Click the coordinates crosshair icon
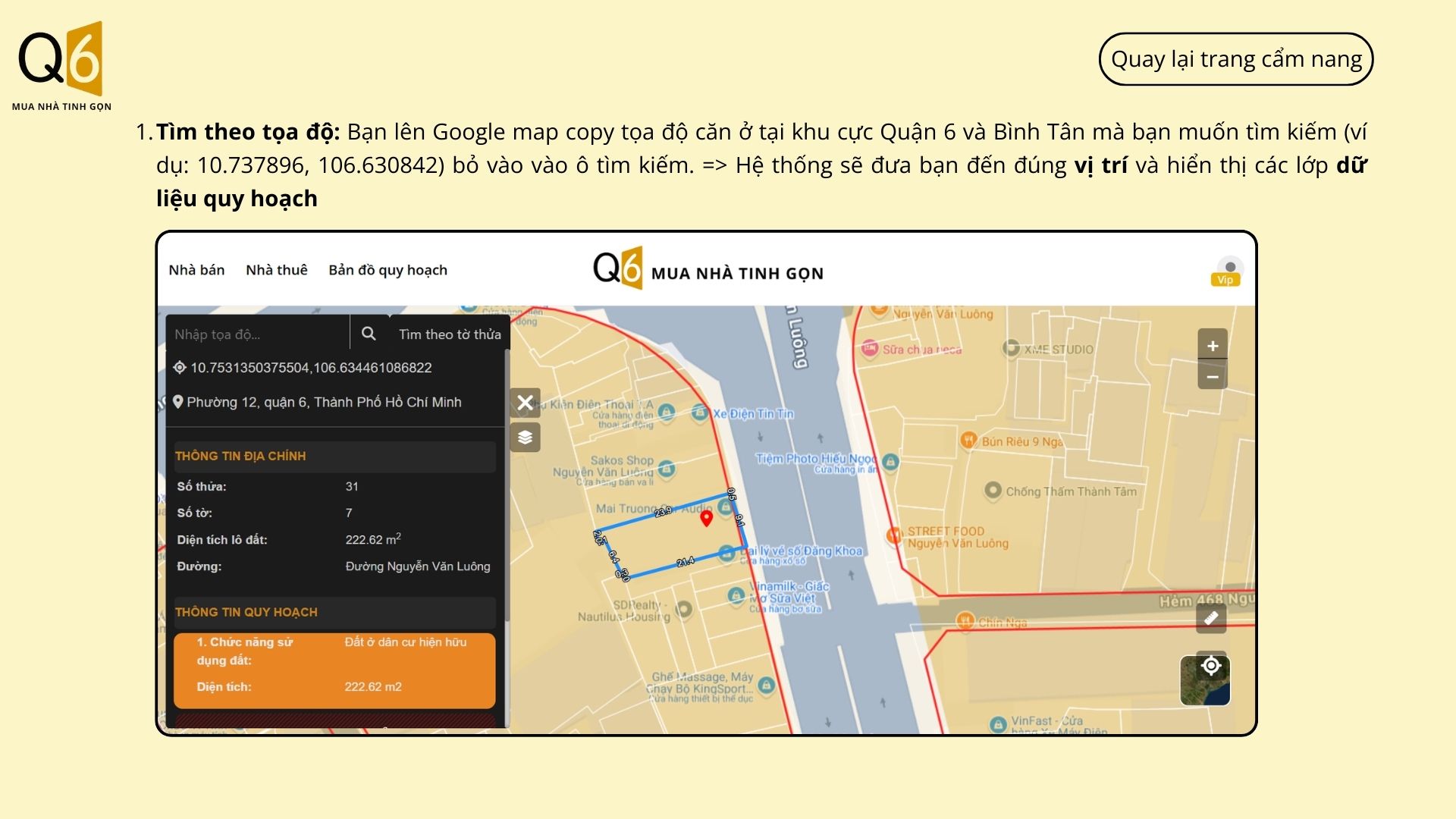This screenshot has width=1456, height=819. coord(180,368)
